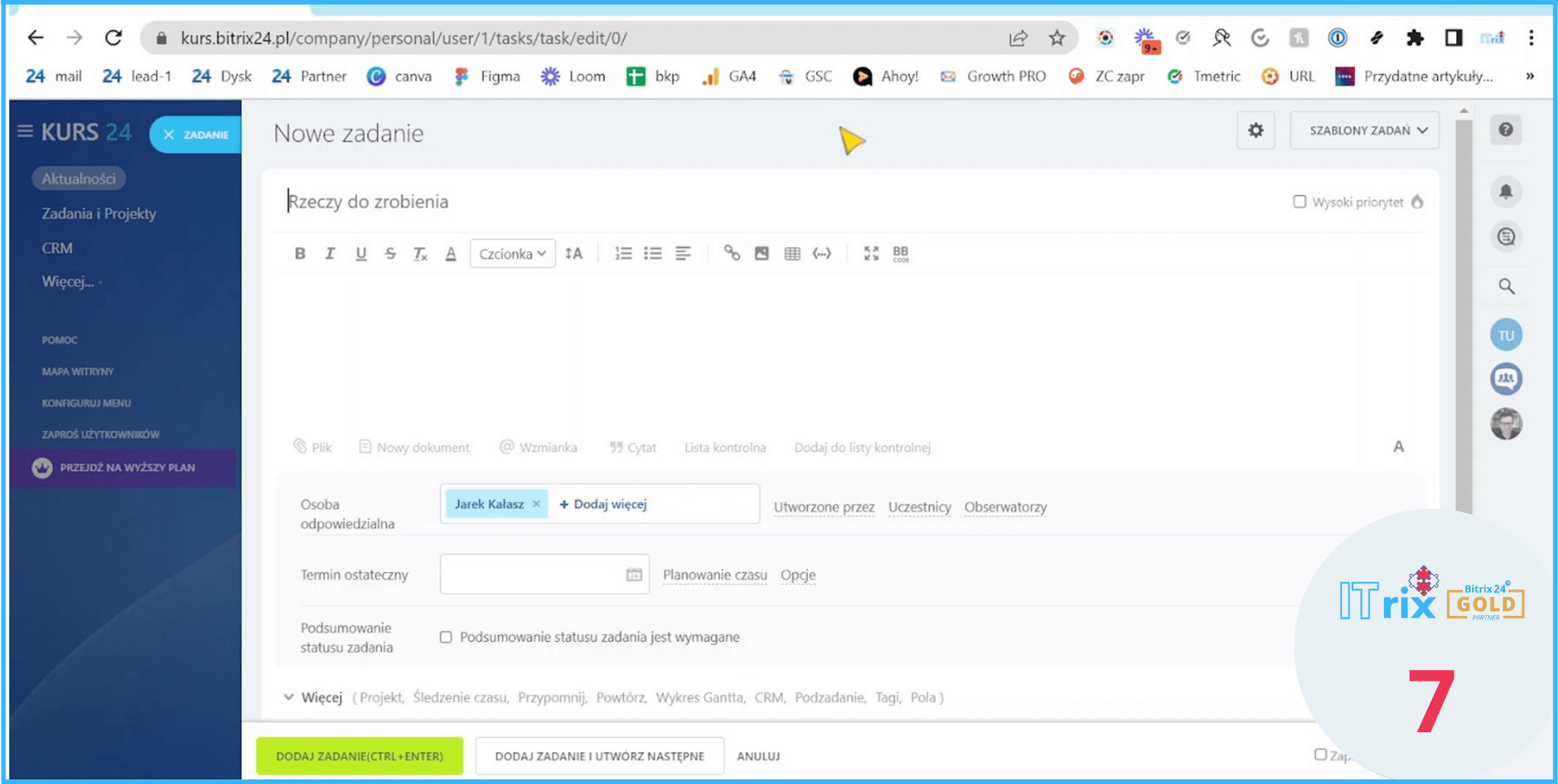Open task settings gear icon
The width and height of the screenshot is (1558, 784).
click(1255, 131)
